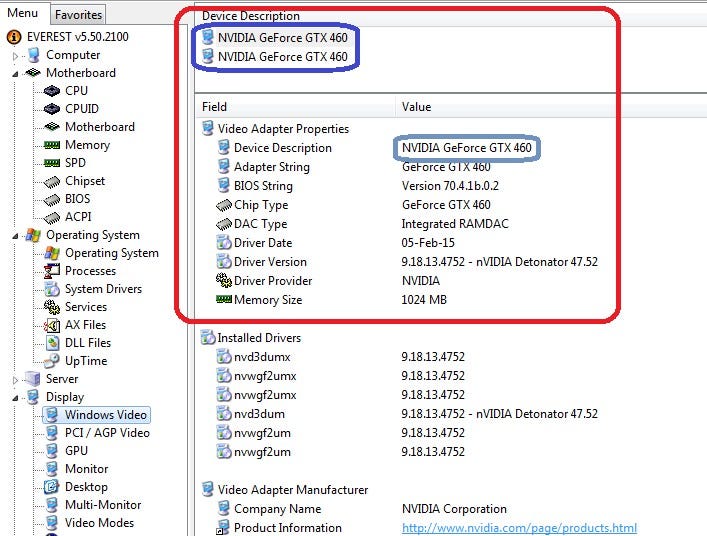
Task: Click the Chip Type row icon
Action: tap(224, 205)
